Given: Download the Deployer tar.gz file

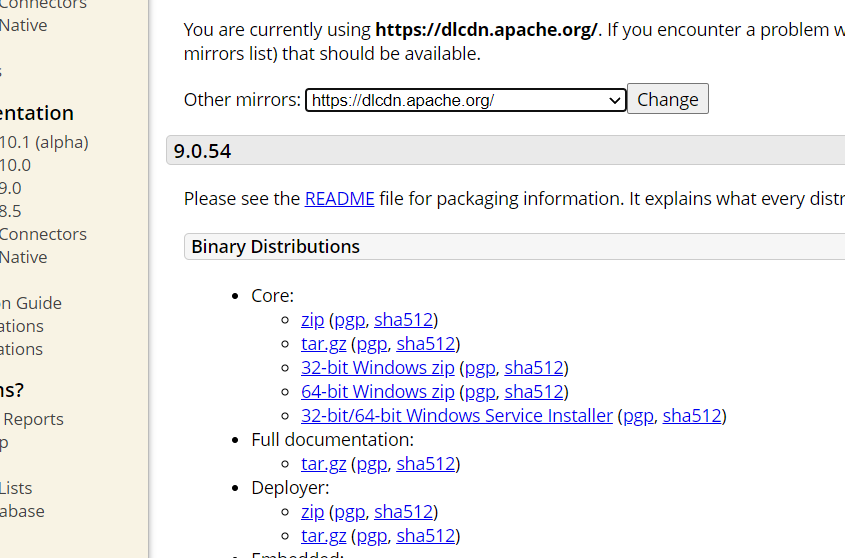Looking at the screenshot, I should pos(323,536).
